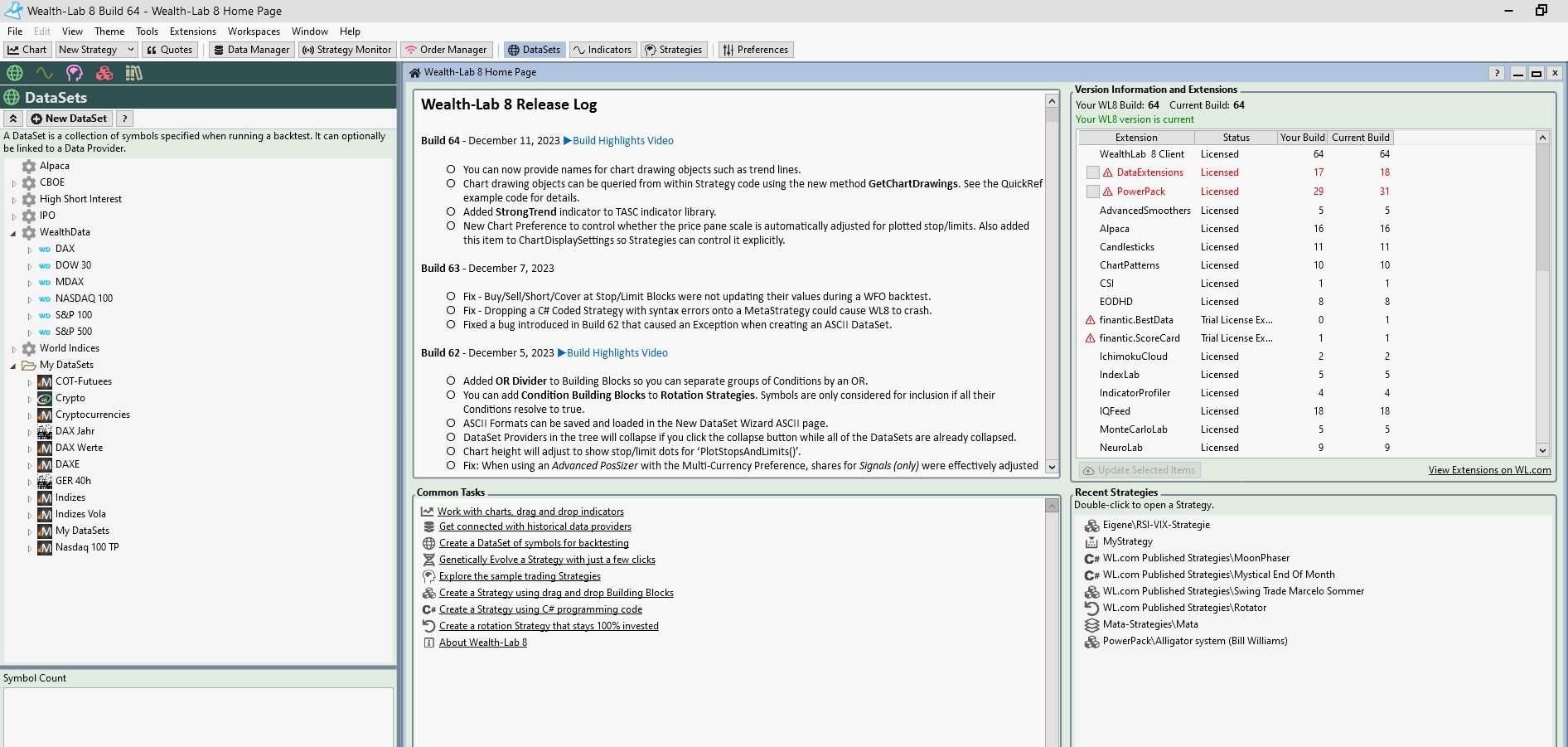Click the collapse-all double chevron button
The width and height of the screenshot is (1568, 747).
point(13,119)
